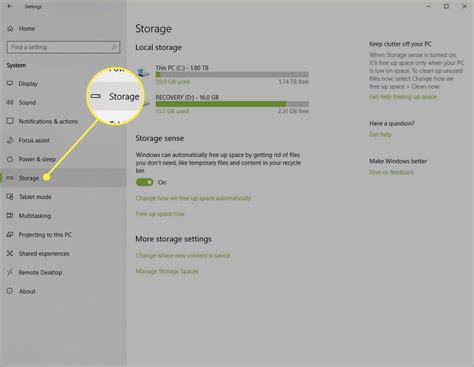Viewport: 474px width, 367px height.
Task: Click the 59.9 GB used label
Action: click(173, 82)
